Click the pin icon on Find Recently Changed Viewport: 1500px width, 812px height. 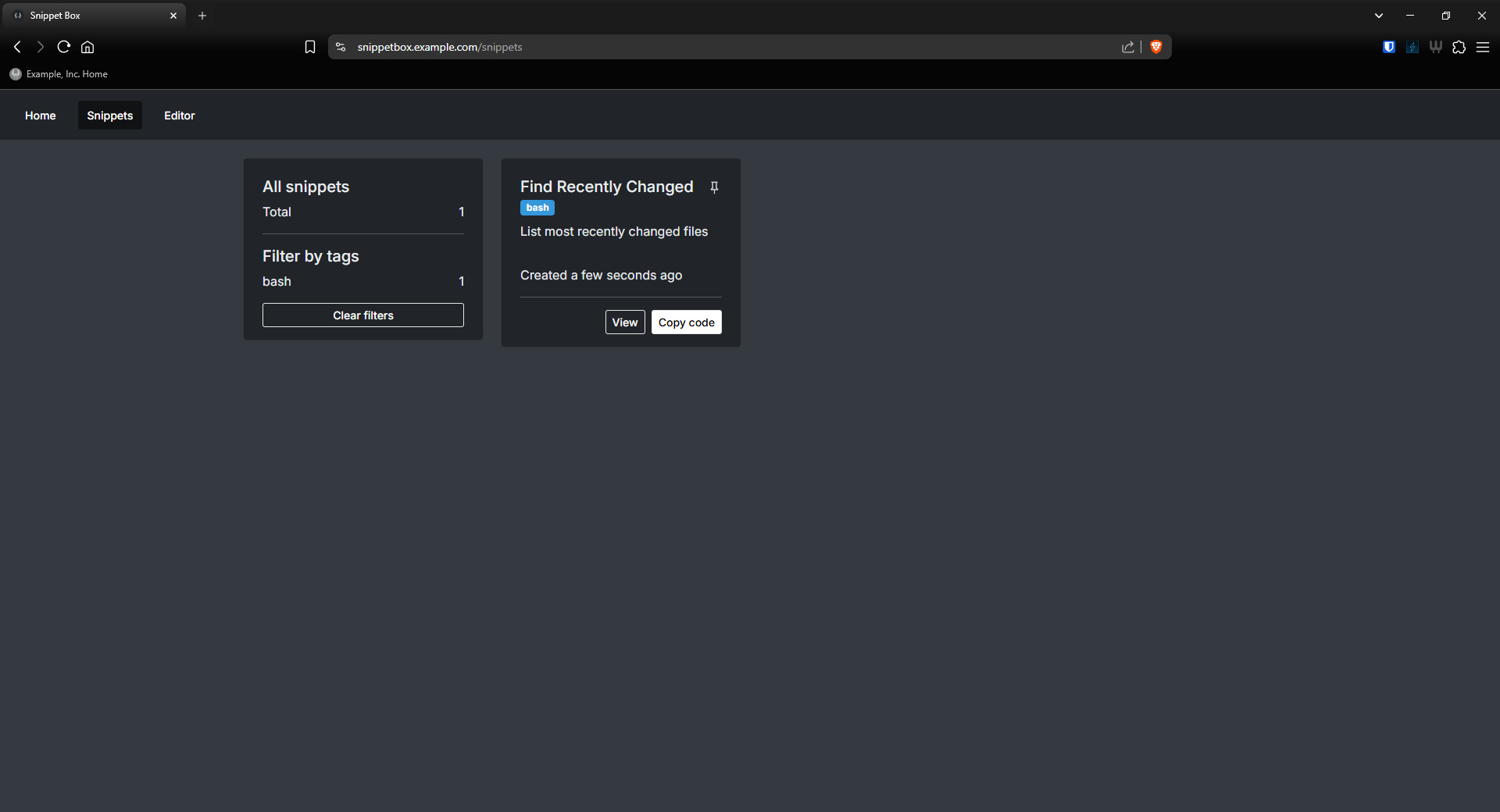click(x=714, y=187)
